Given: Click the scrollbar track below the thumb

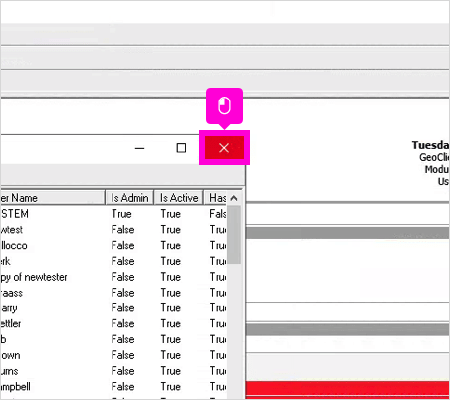Looking at the screenshot, I should coord(234,330).
